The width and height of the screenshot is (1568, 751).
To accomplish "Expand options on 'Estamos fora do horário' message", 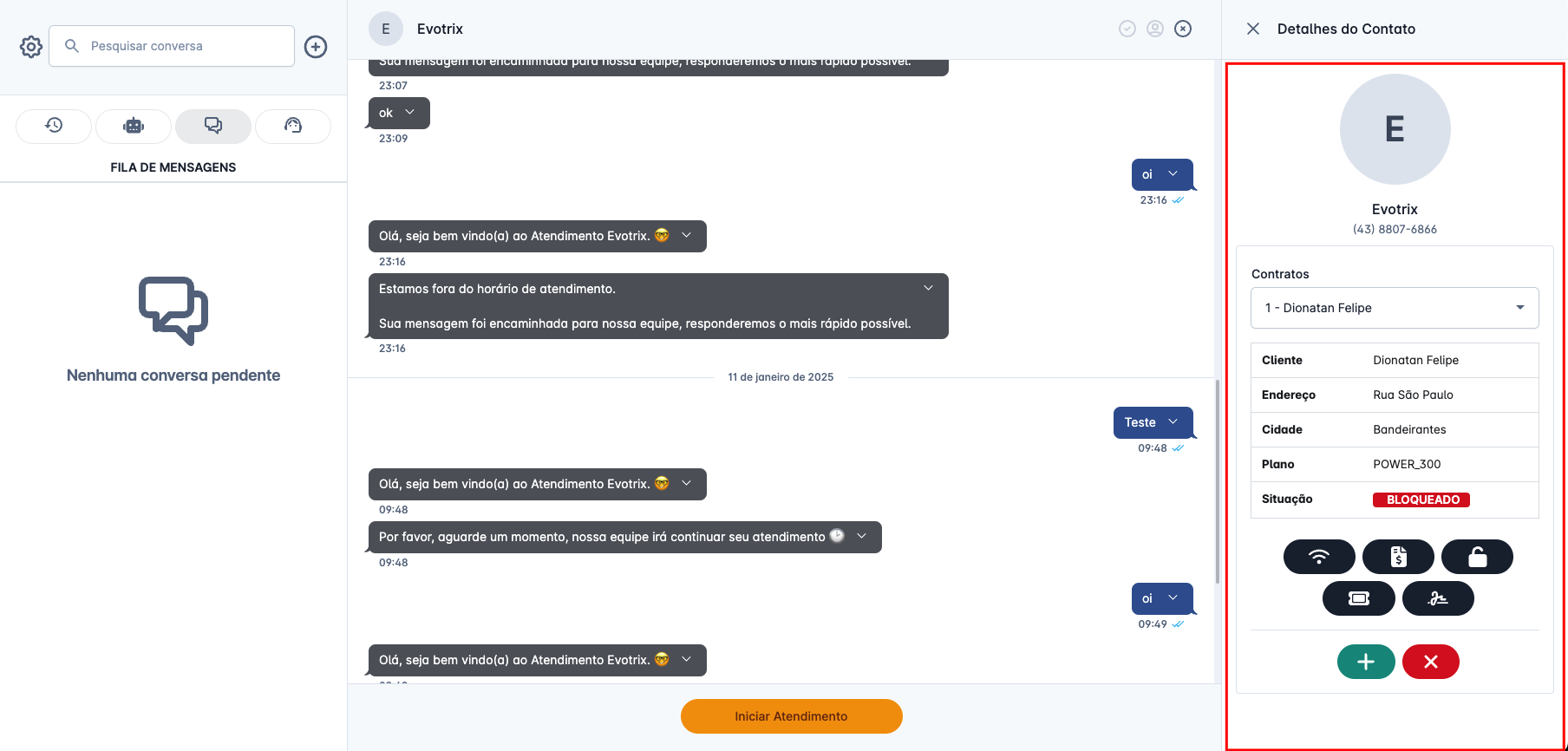I will click(929, 289).
